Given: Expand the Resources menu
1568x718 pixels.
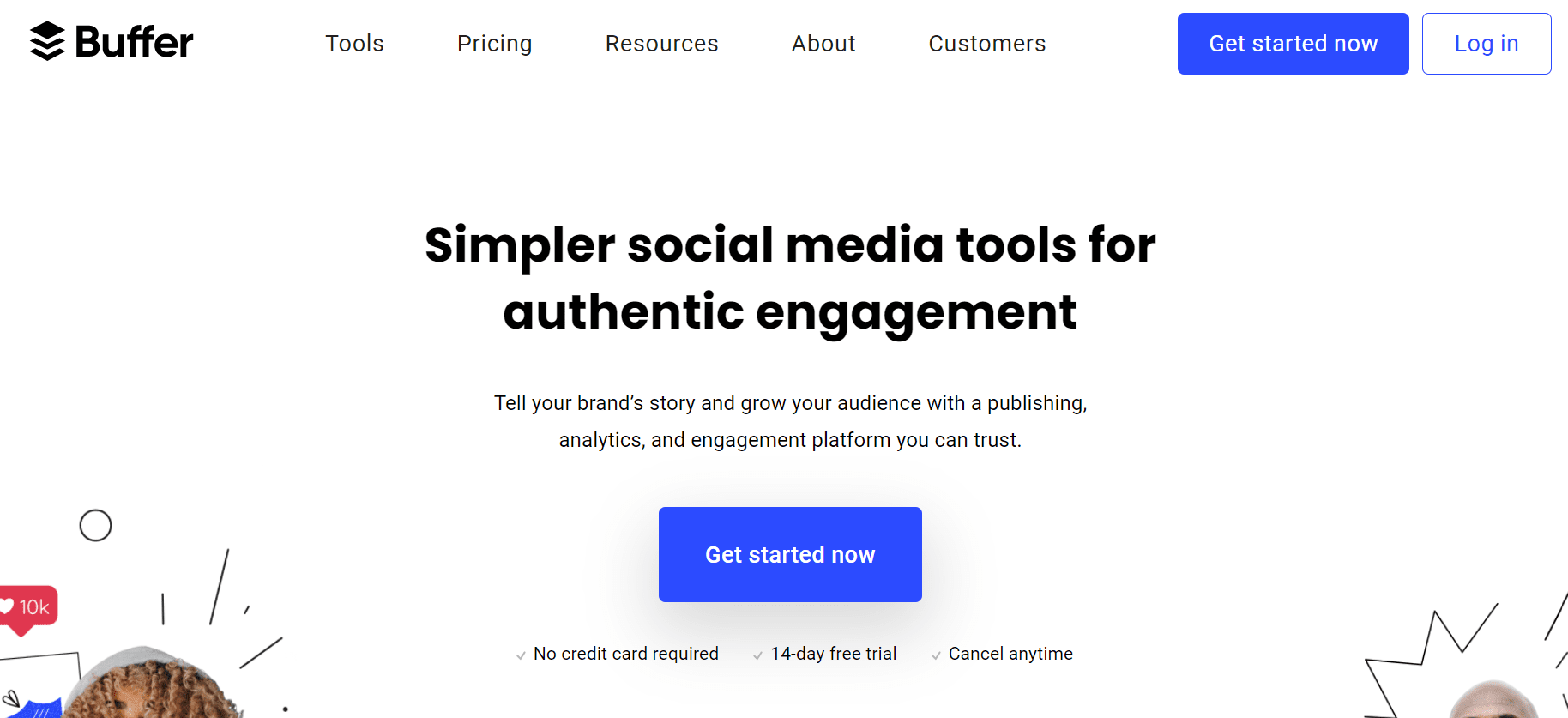Looking at the screenshot, I should coord(661,44).
